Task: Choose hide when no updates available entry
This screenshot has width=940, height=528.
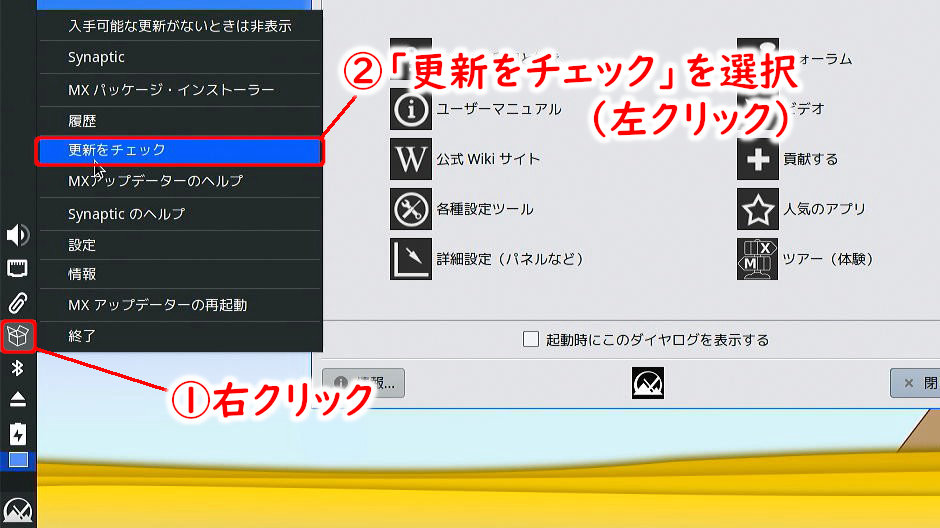Action: pos(180,26)
